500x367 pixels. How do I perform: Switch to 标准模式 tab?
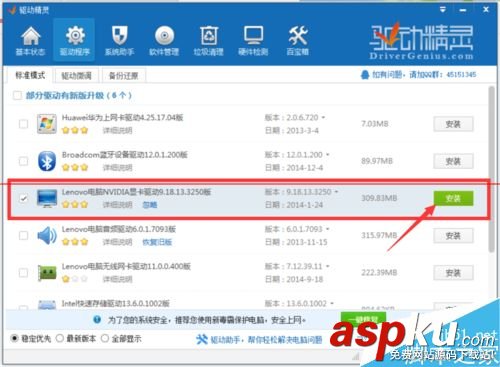[x=30, y=75]
